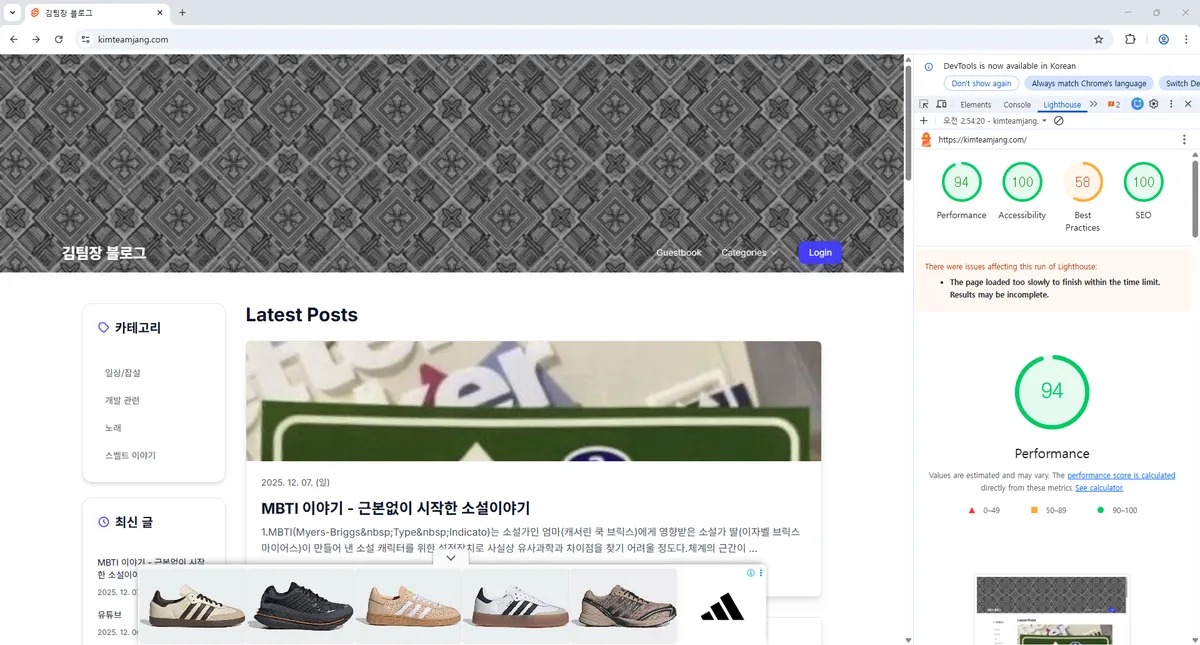Click the browser extensions puzzle icon
This screenshot has height=645, width=1200.
click(1130, 39)
